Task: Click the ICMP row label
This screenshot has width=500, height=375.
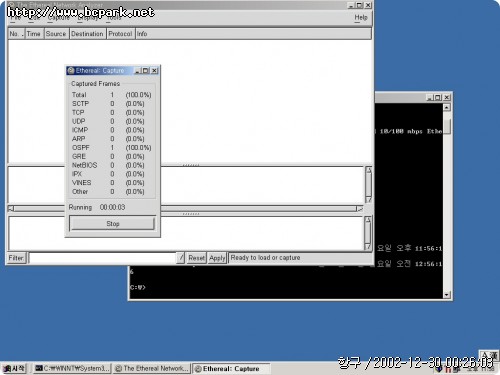Action: point(80,130)
